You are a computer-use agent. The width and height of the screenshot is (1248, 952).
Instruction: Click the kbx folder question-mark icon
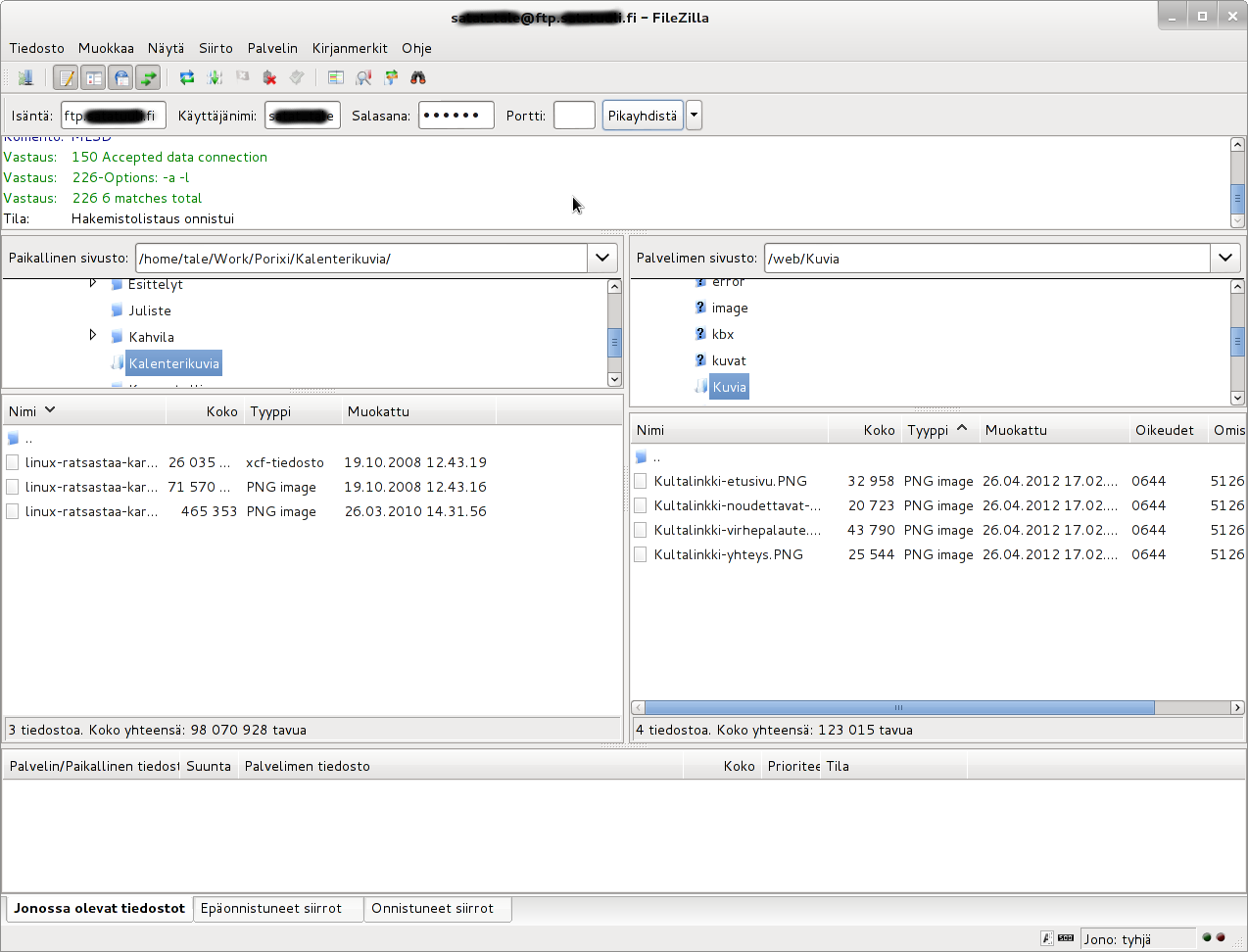[x=700, y=334]
